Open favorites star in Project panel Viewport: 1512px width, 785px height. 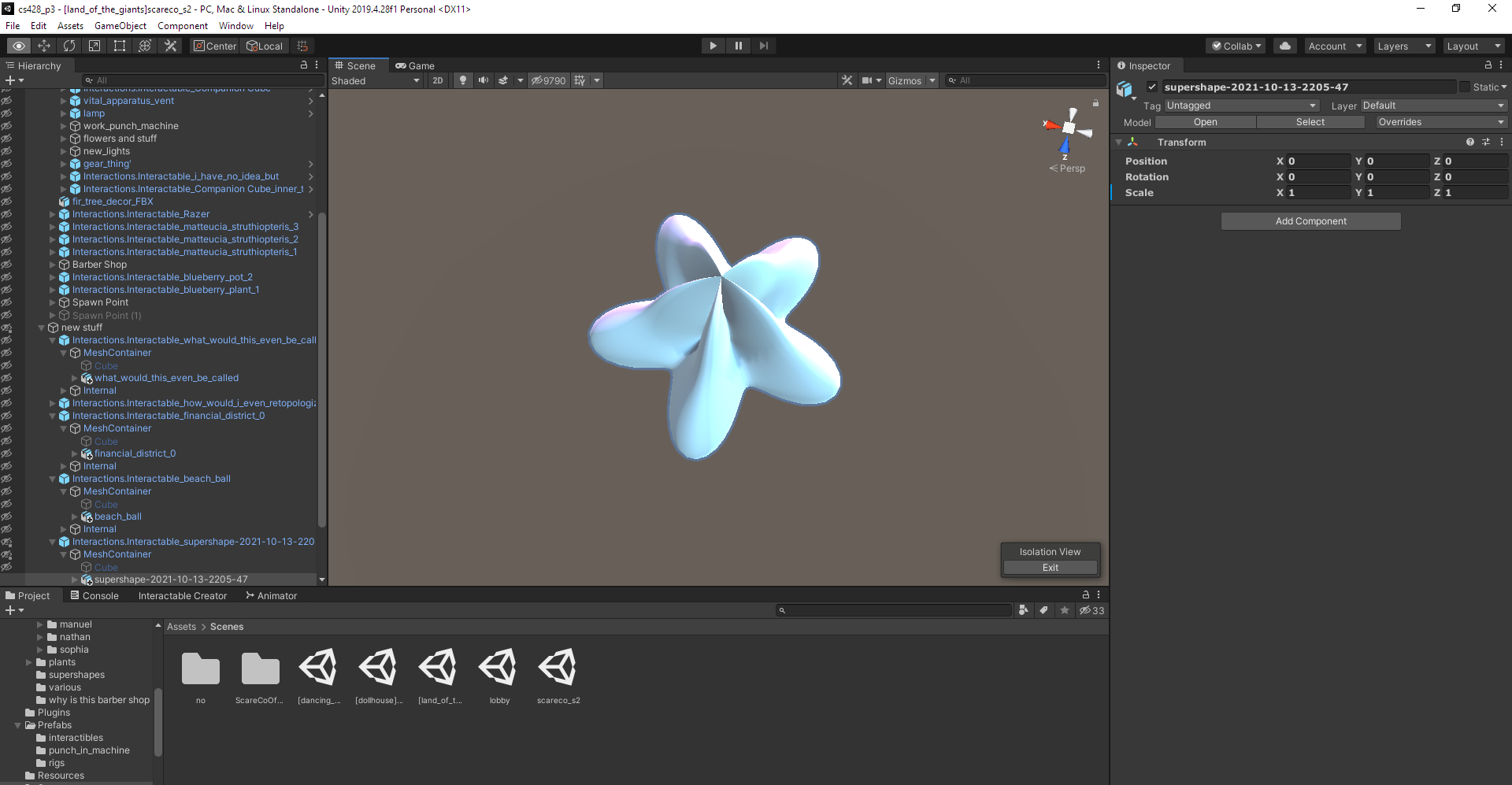[1065, 610]
